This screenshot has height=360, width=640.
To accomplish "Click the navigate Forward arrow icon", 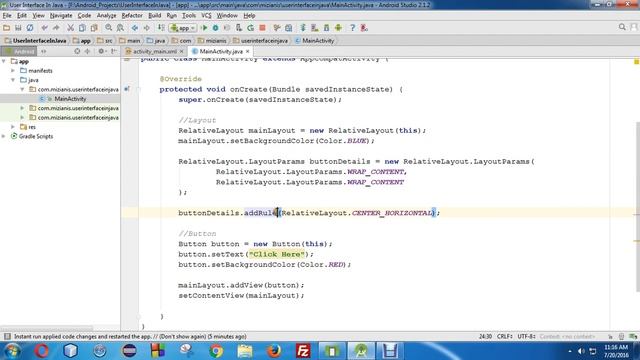I will (x=147, y=28).
